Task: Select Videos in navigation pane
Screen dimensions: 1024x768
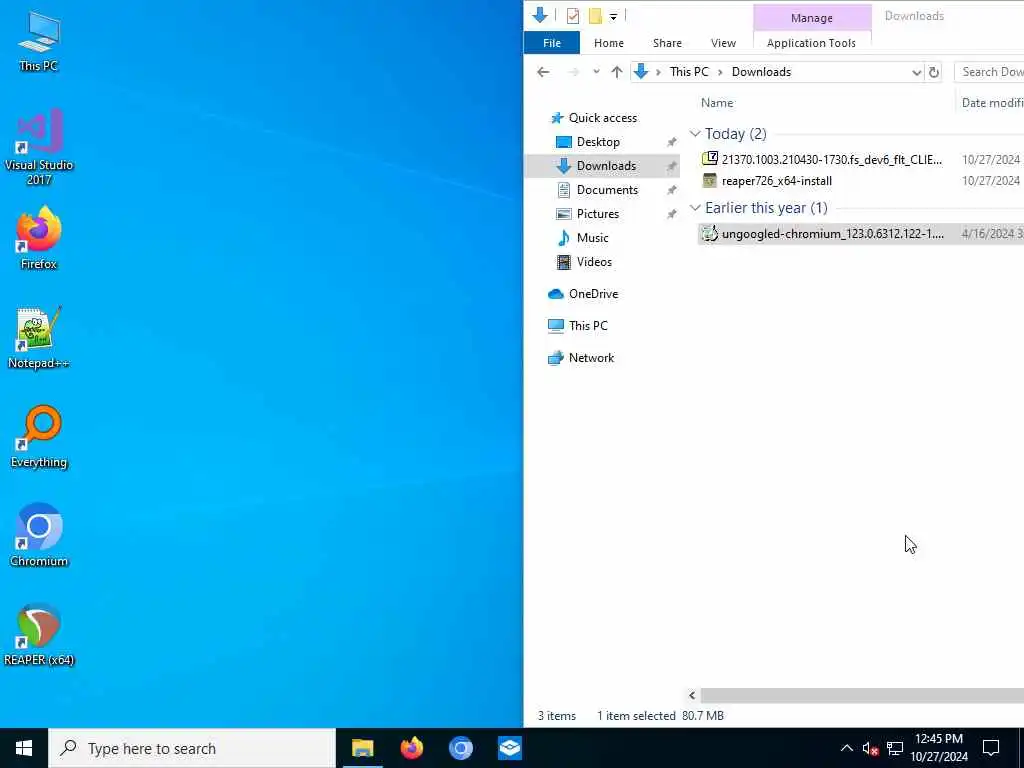Action: pos(594,262)
